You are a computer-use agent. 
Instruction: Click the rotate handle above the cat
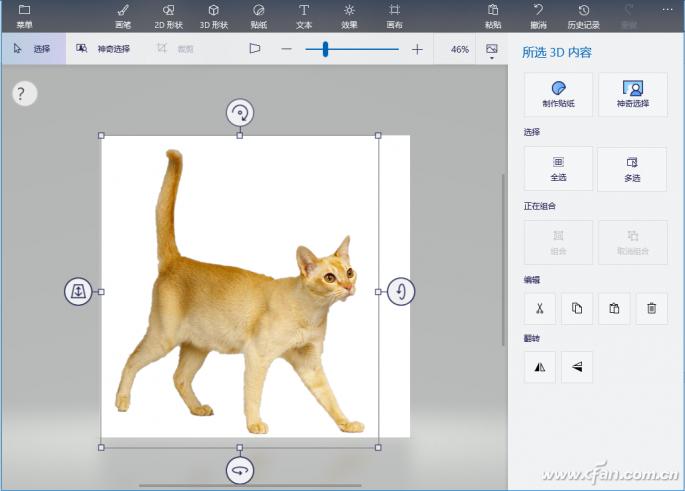click(239, 112)
